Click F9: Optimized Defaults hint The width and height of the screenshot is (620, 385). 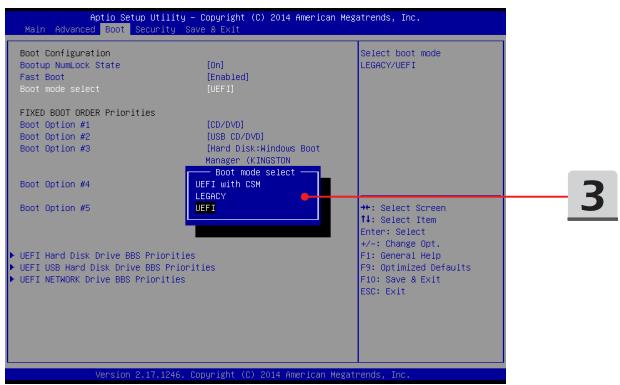tap(415, 268)
